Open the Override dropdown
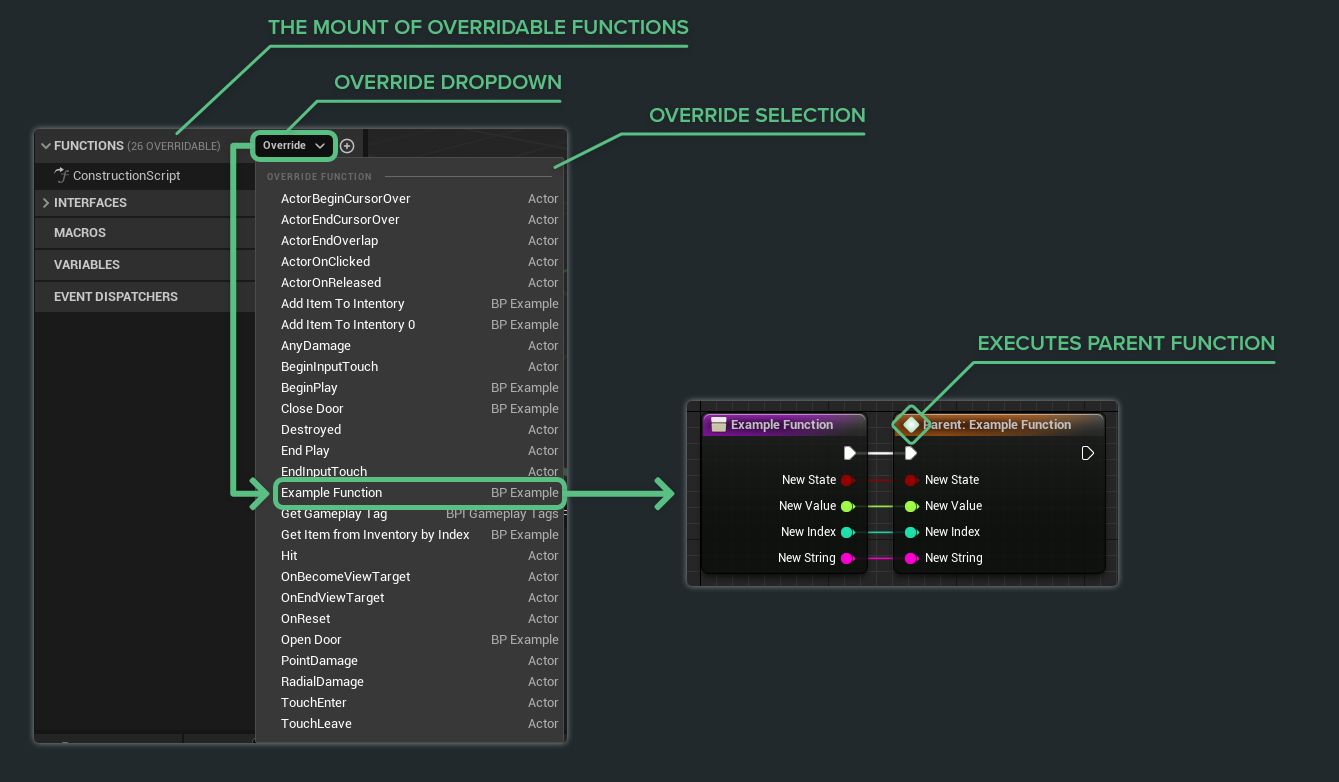 click(x=293, y=145)
